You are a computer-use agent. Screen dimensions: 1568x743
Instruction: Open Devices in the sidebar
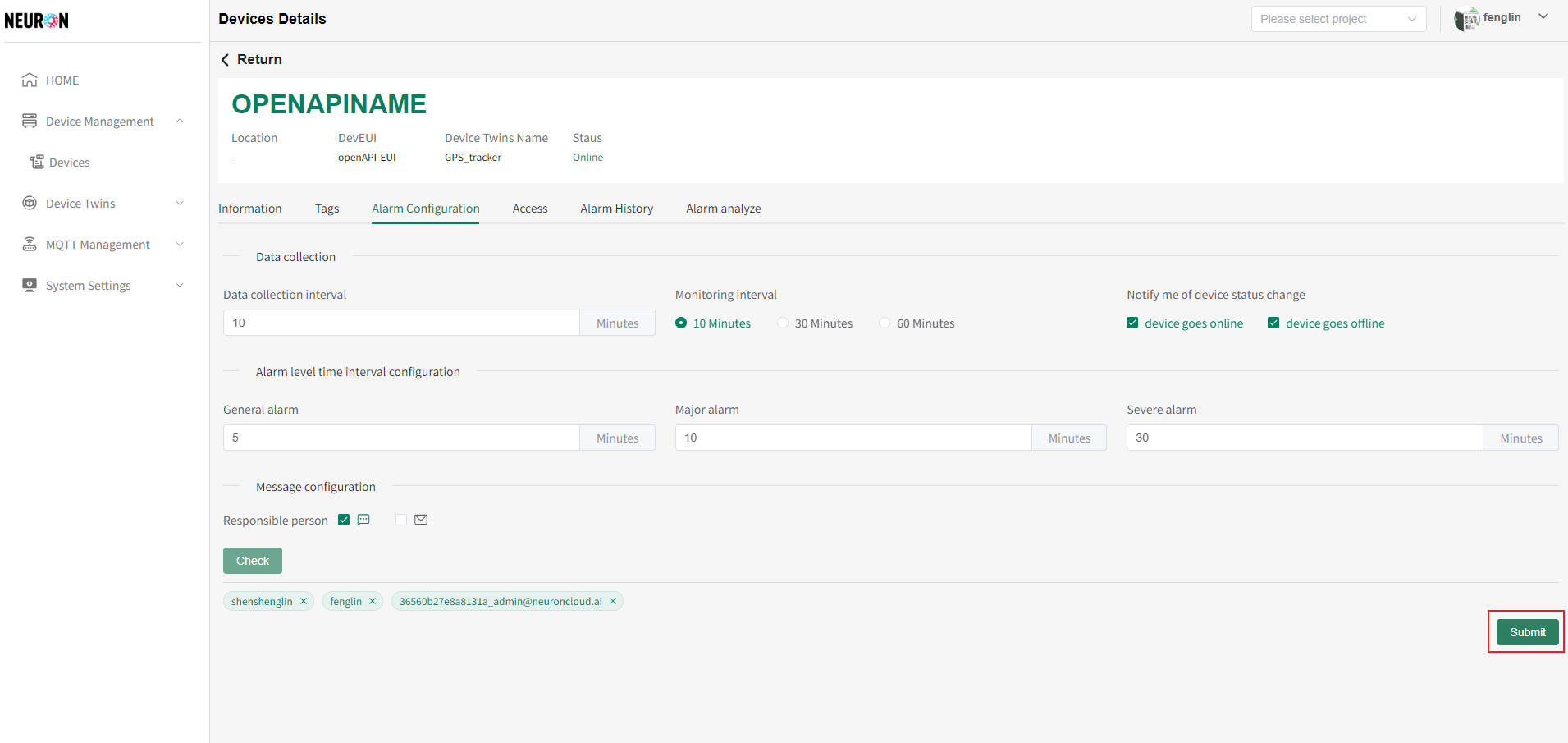pyautogui.click(x=70, y=163)
